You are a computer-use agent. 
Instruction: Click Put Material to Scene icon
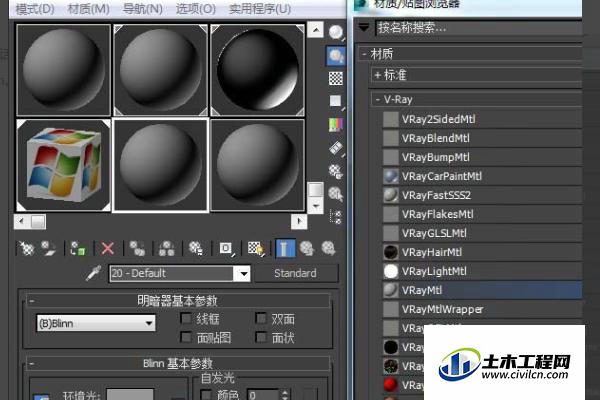(x=48, y=248)
